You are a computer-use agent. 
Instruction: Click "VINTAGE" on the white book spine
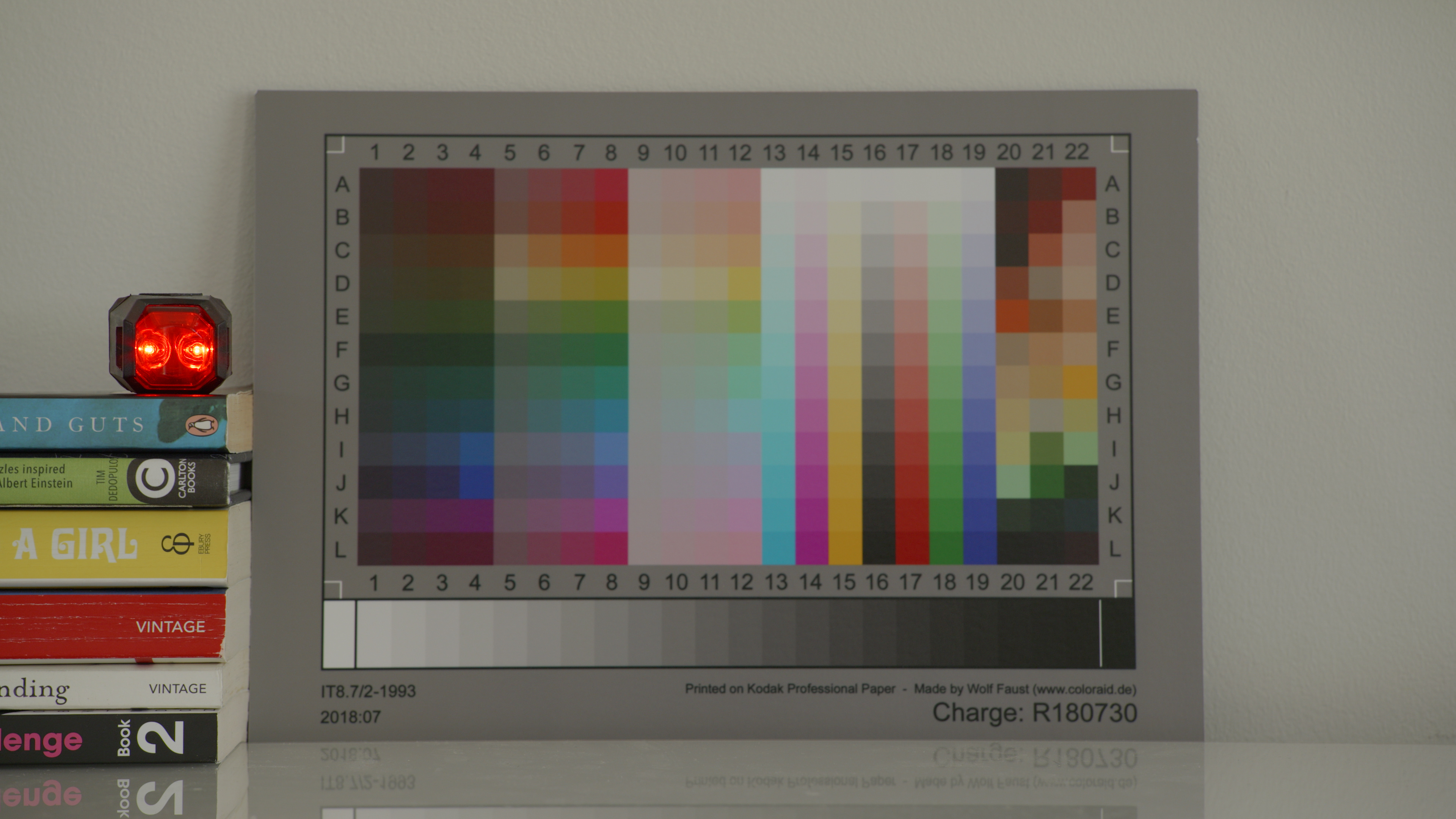177,689
